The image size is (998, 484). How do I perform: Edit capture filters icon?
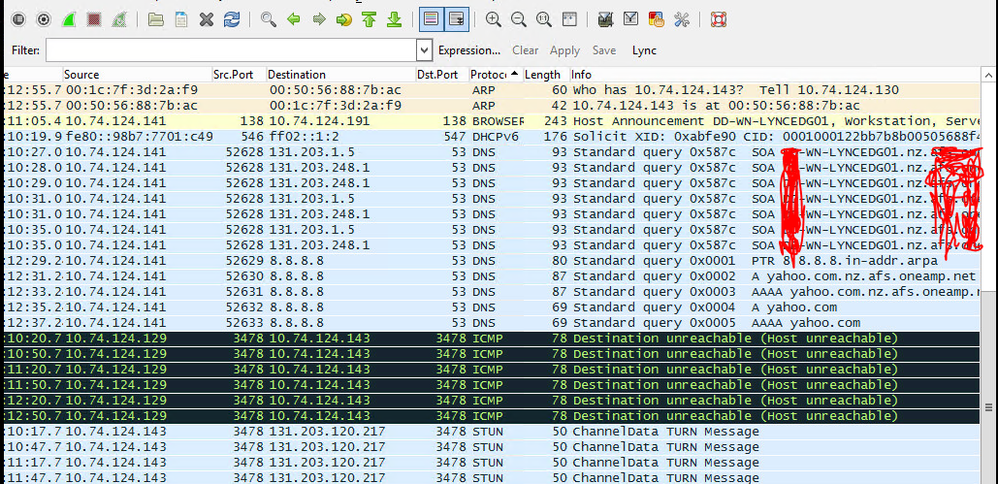point(605,20)
